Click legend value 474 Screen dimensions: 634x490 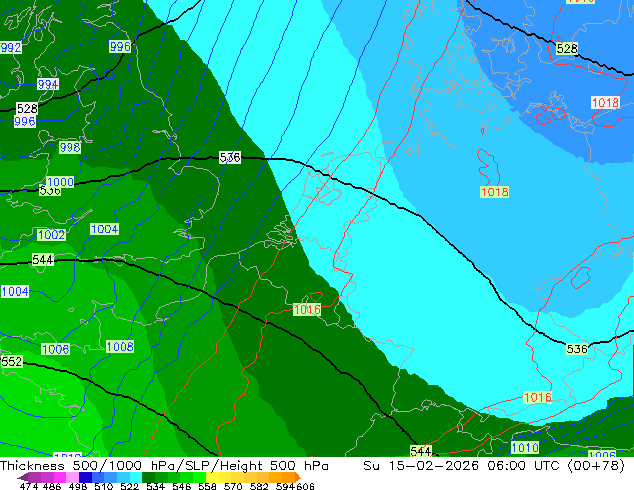[29, 486]
